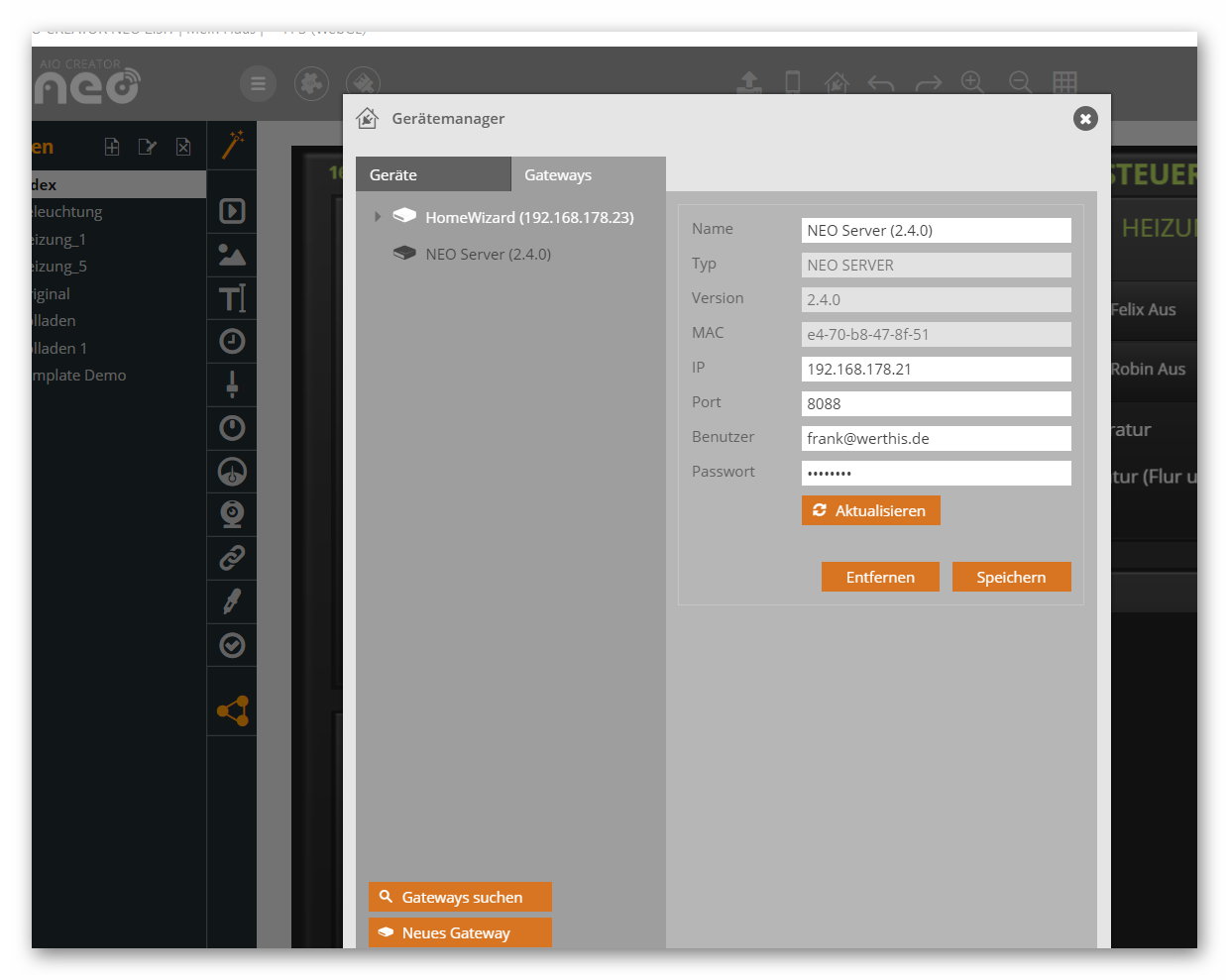Open the puzzle-piece plugins button
Screen dimensions: 1229x980
(x=311, y=83)
